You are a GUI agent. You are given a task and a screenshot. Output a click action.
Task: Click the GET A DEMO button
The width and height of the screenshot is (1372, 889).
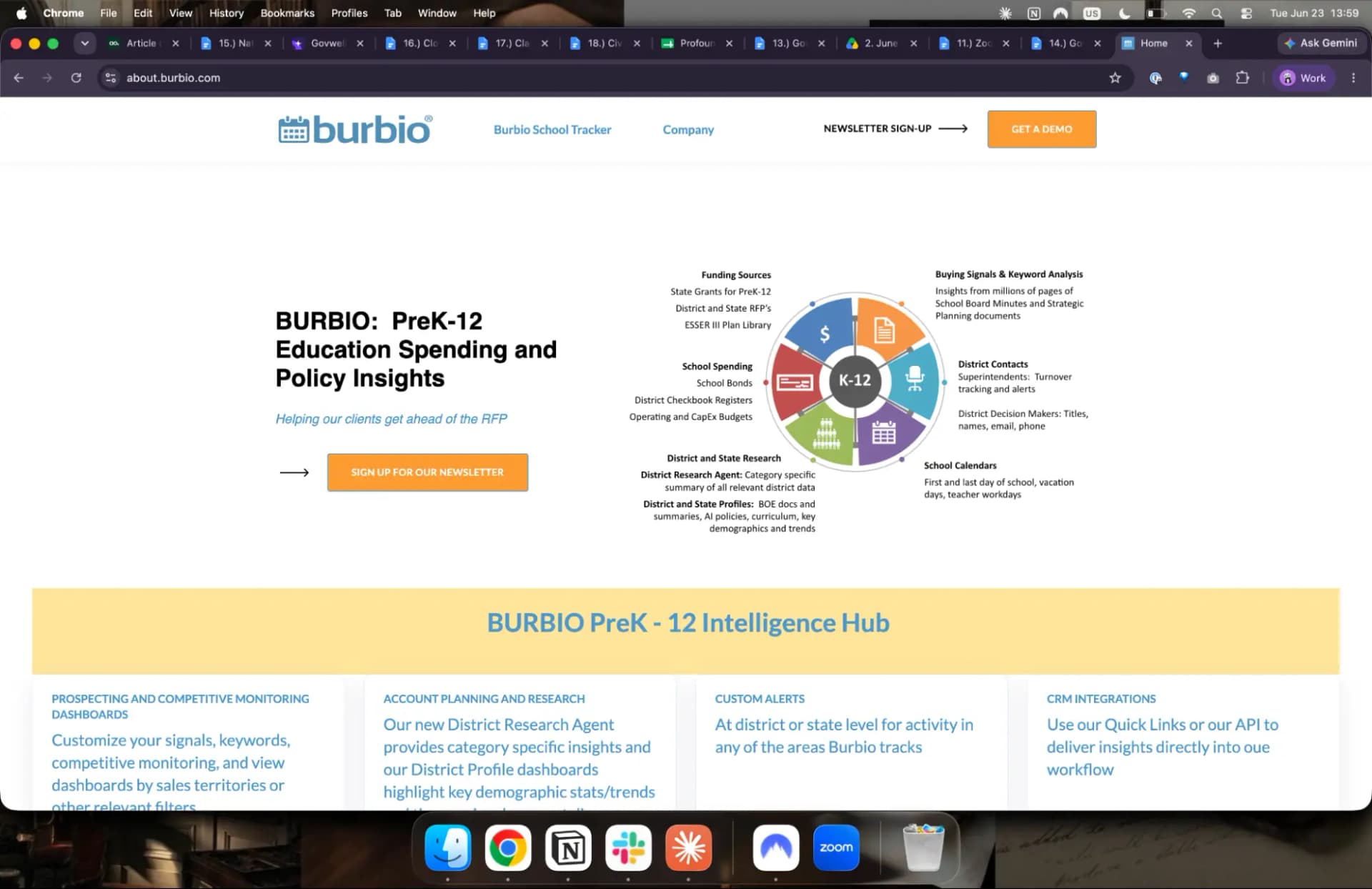1042,129
